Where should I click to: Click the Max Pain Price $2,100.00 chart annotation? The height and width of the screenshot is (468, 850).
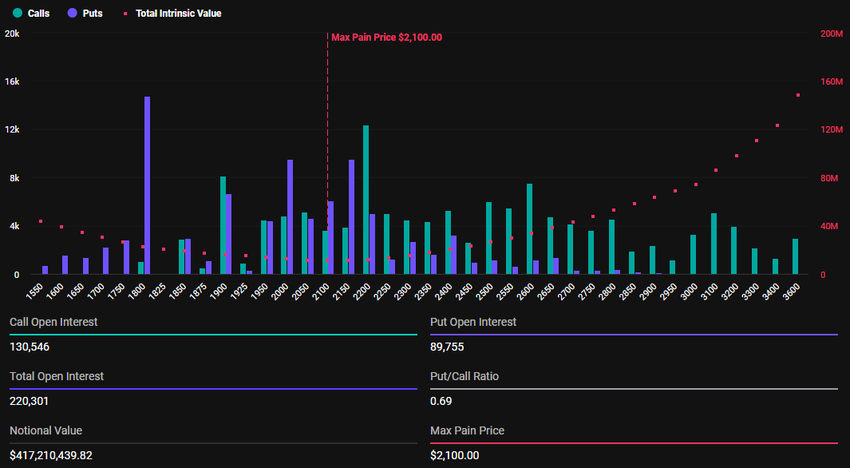[386, 37]
